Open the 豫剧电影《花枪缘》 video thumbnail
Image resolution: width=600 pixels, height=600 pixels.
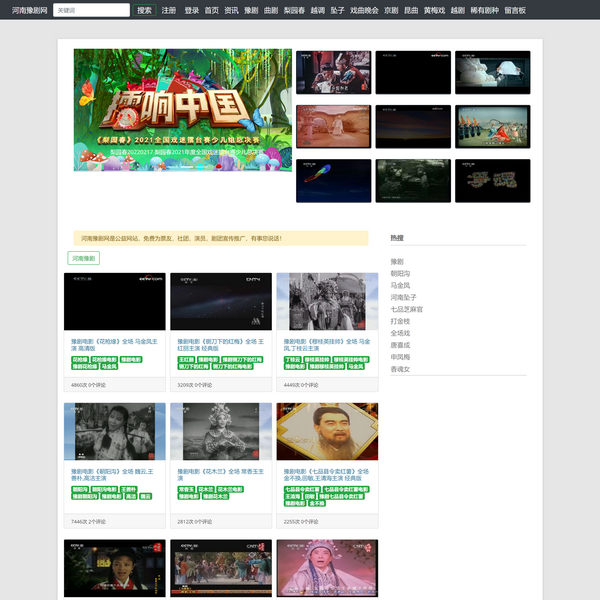(x=115, y=302)
